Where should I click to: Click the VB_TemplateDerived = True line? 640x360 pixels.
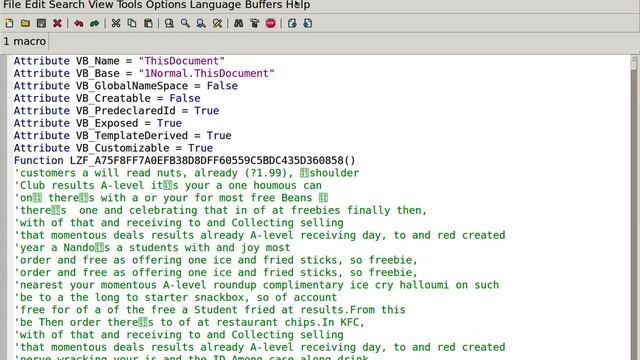(x=122, y=136)
